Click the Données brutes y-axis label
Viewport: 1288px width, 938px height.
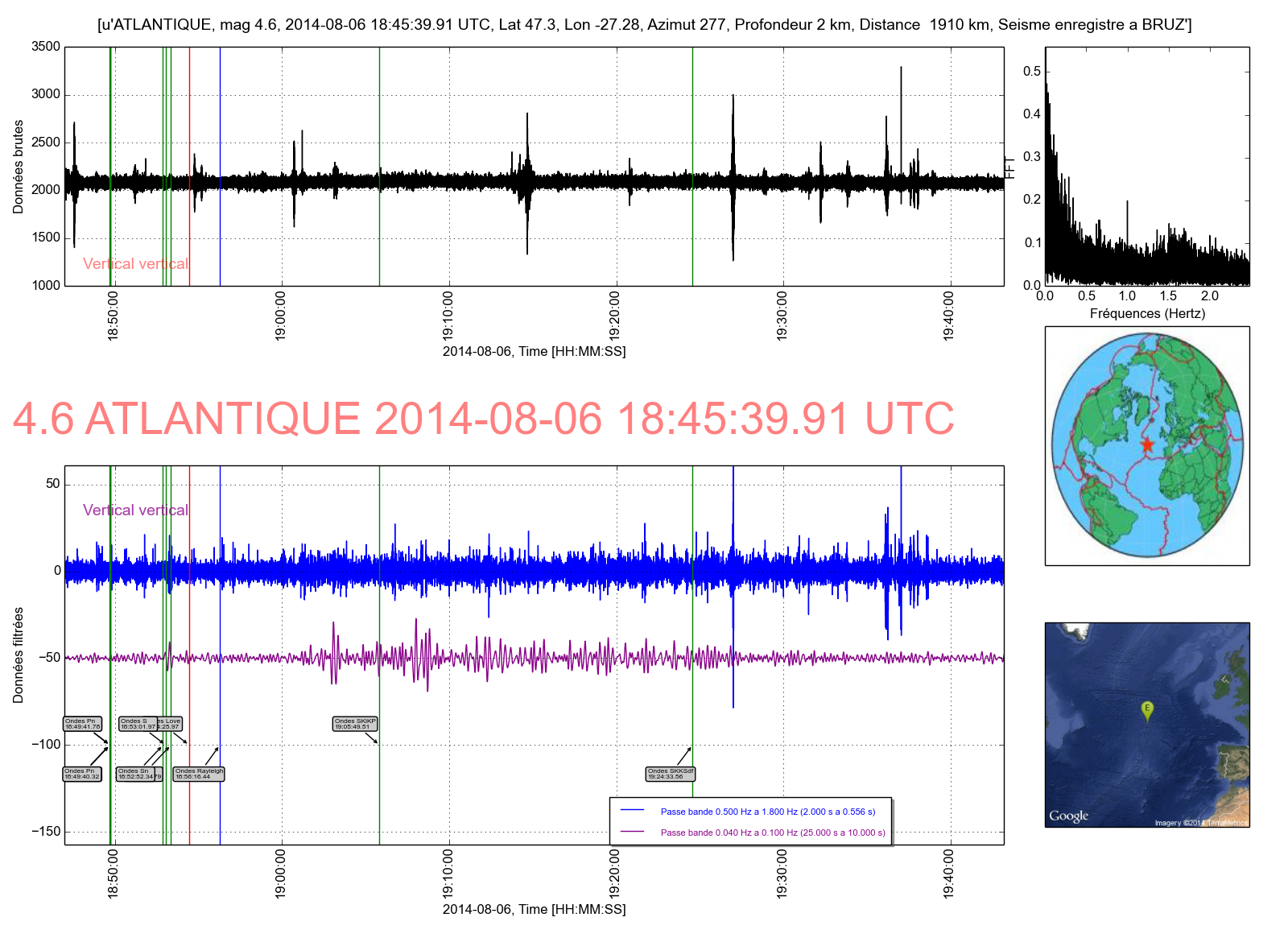(x=18, y=167)
